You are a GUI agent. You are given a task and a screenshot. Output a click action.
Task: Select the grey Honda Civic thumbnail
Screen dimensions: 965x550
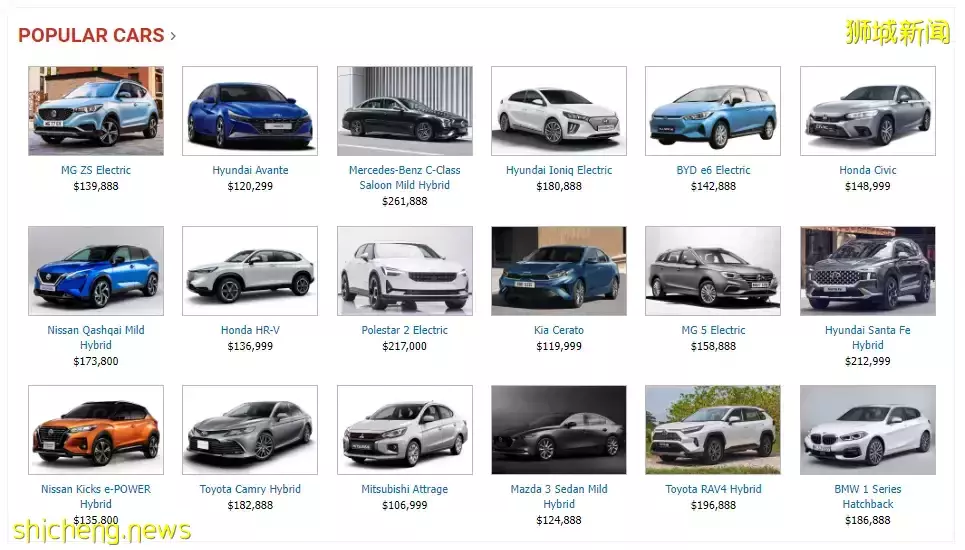(x=868, y=111)
